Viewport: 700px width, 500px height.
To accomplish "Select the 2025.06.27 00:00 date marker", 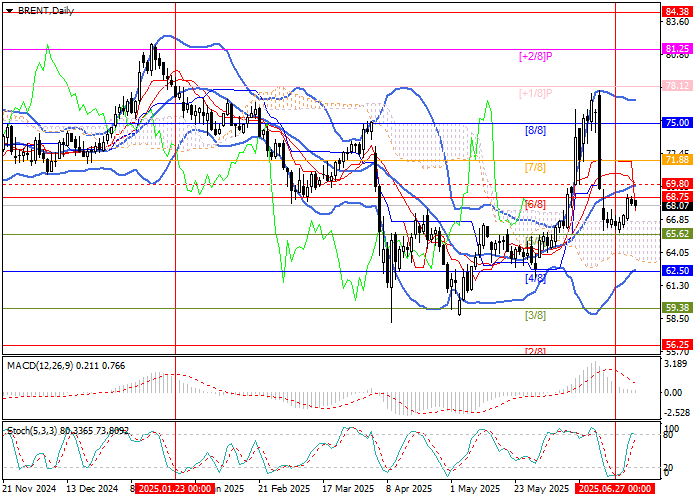I will coord(615,488).
